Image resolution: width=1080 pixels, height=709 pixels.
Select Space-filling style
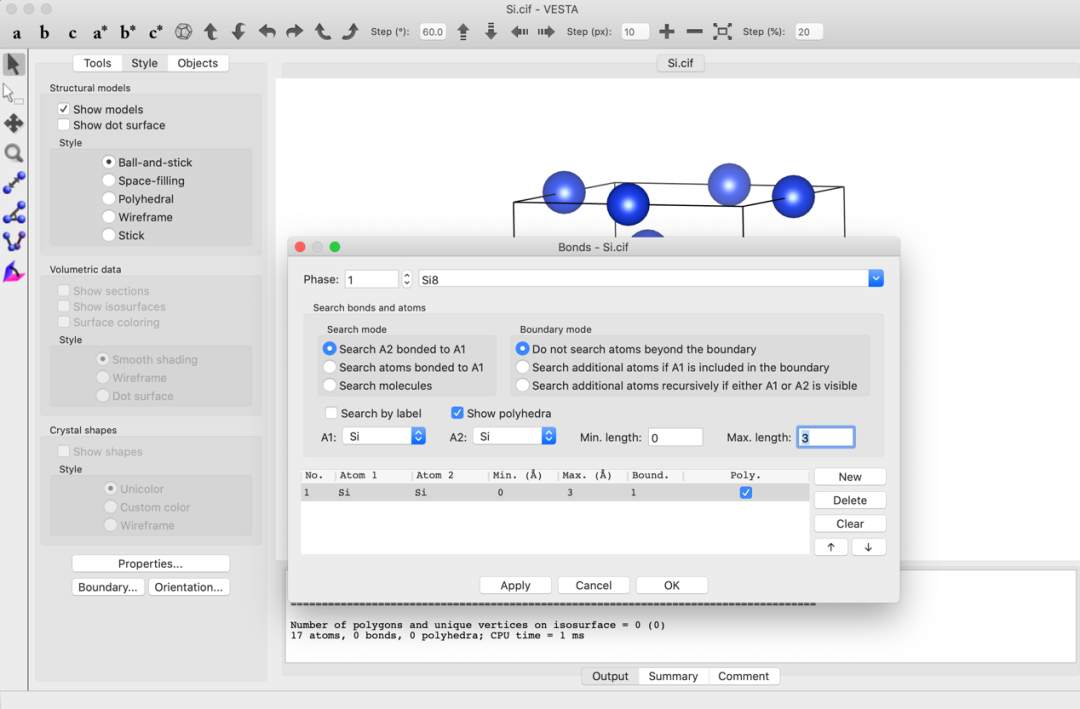point(108,181)
